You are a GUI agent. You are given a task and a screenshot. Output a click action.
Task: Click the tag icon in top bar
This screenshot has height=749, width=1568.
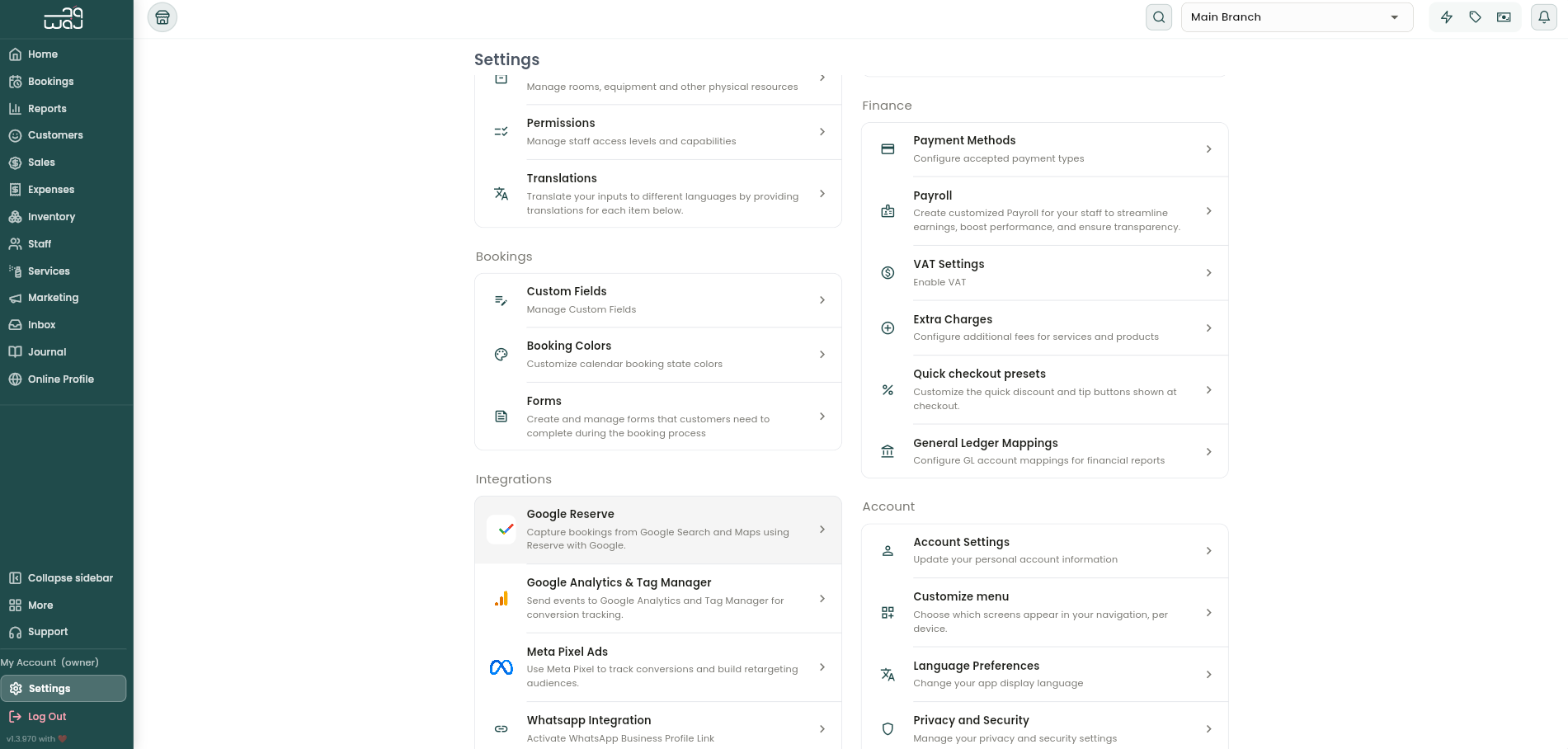[x=1476, y=17]
